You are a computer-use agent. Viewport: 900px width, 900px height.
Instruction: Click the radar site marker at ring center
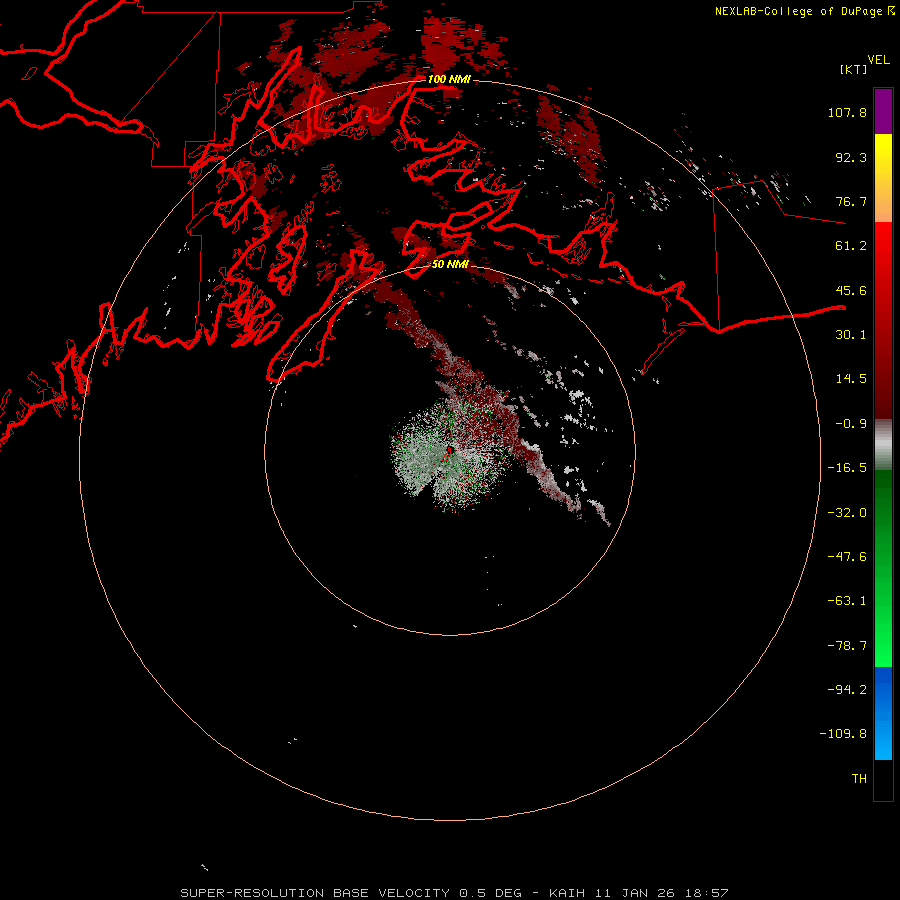click(x=449, y=453)
